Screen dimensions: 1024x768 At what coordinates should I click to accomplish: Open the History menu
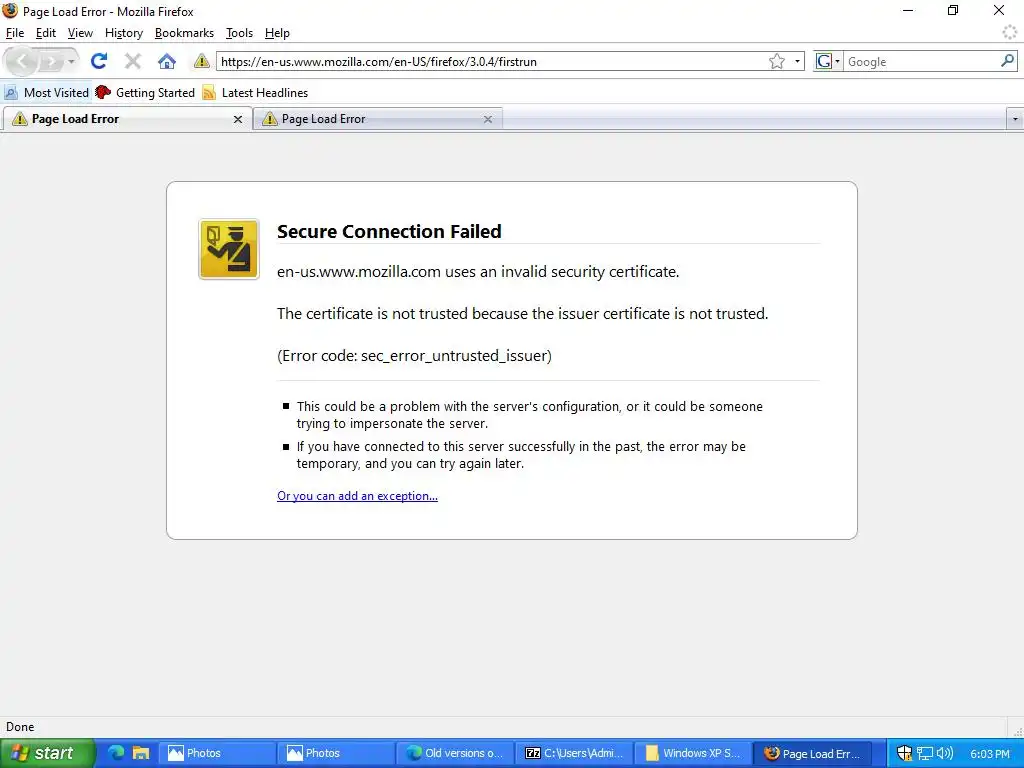[x=123, y=33]
